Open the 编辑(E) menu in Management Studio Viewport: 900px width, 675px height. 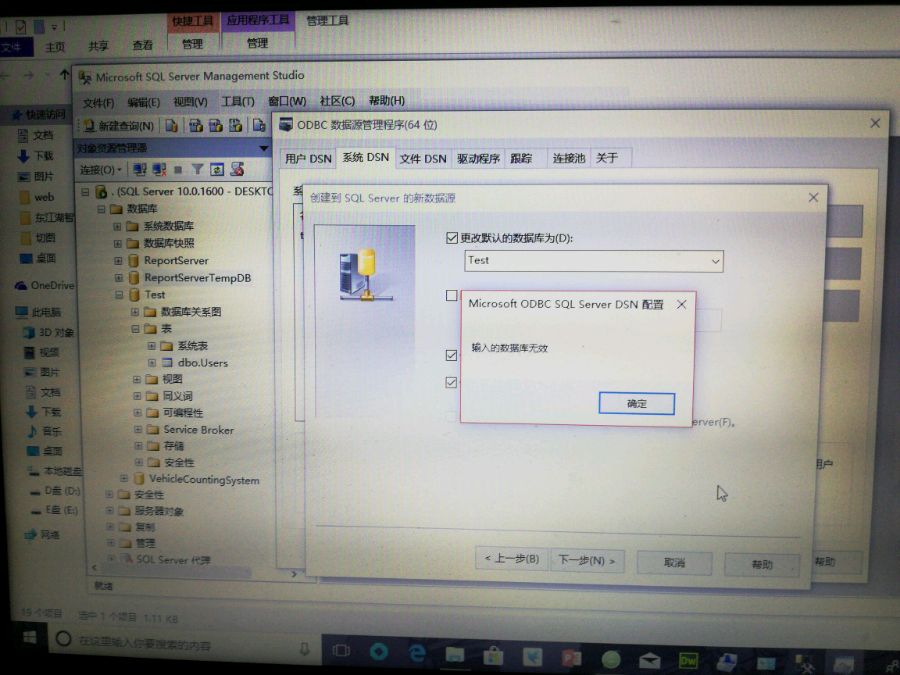pos(143,102)
